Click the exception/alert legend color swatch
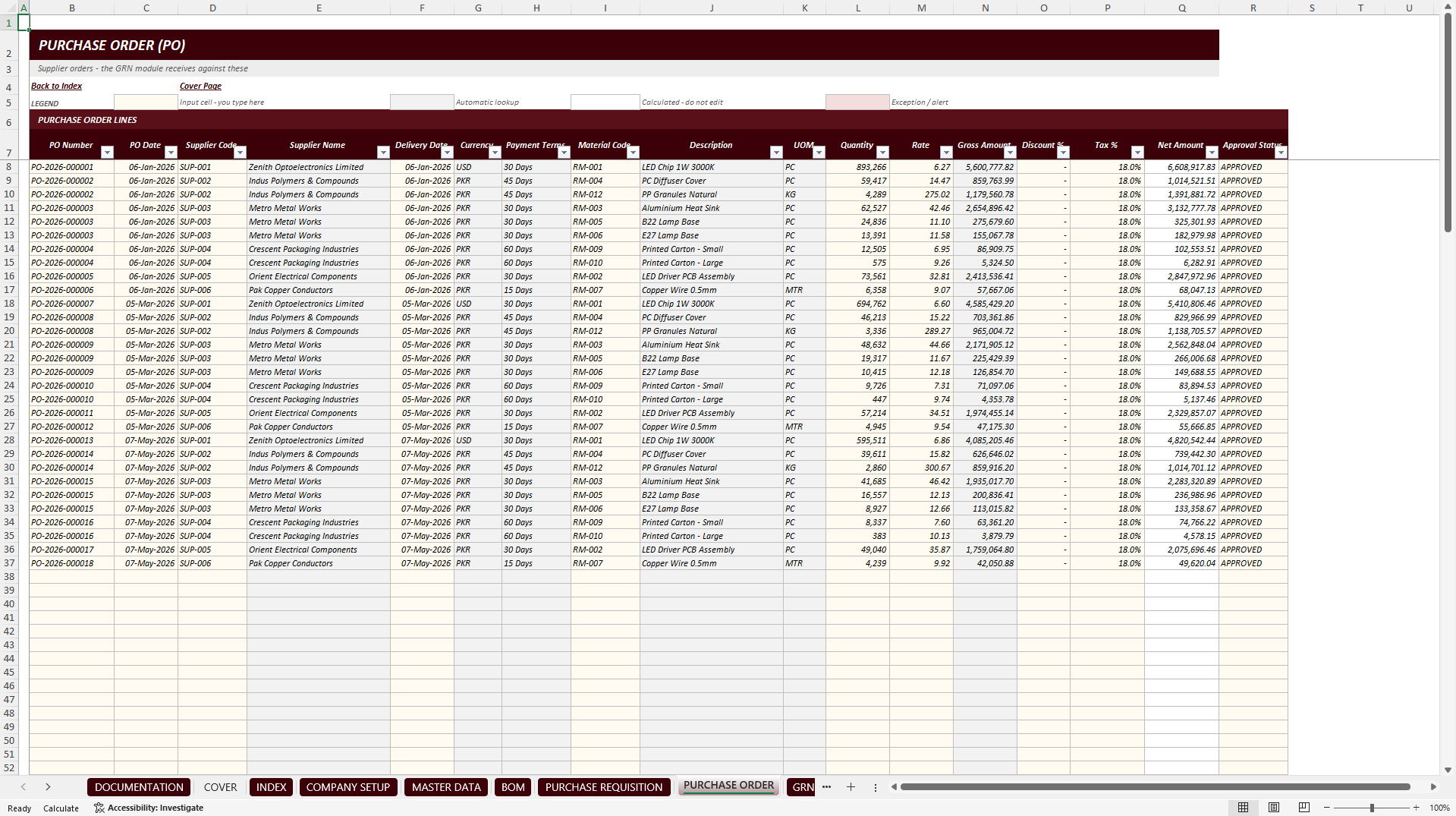The width and height of the screenshot is (1456, 816). (857, 102)
